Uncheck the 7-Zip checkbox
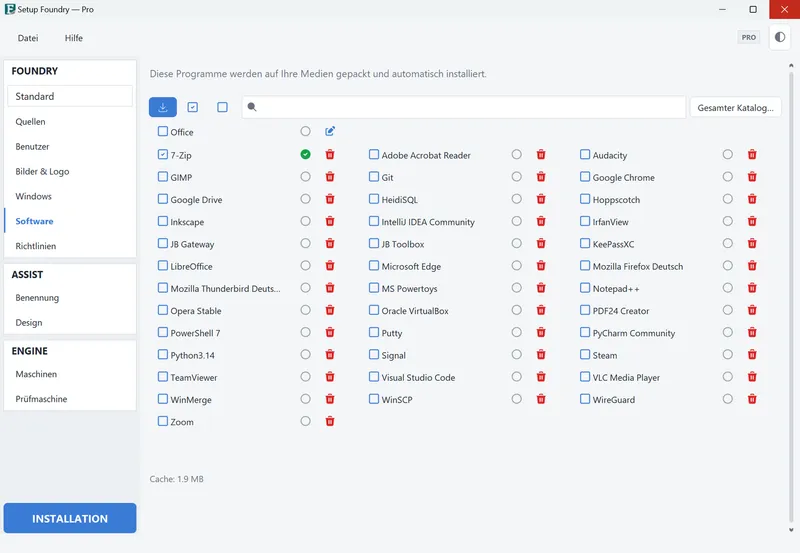This screenshot has height=553, width=800. (163, 154)
